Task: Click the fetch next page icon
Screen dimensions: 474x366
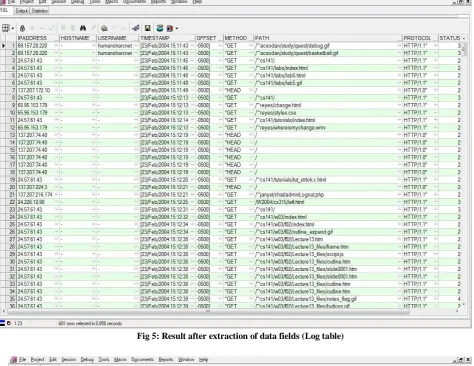Action: coord(63,28)
